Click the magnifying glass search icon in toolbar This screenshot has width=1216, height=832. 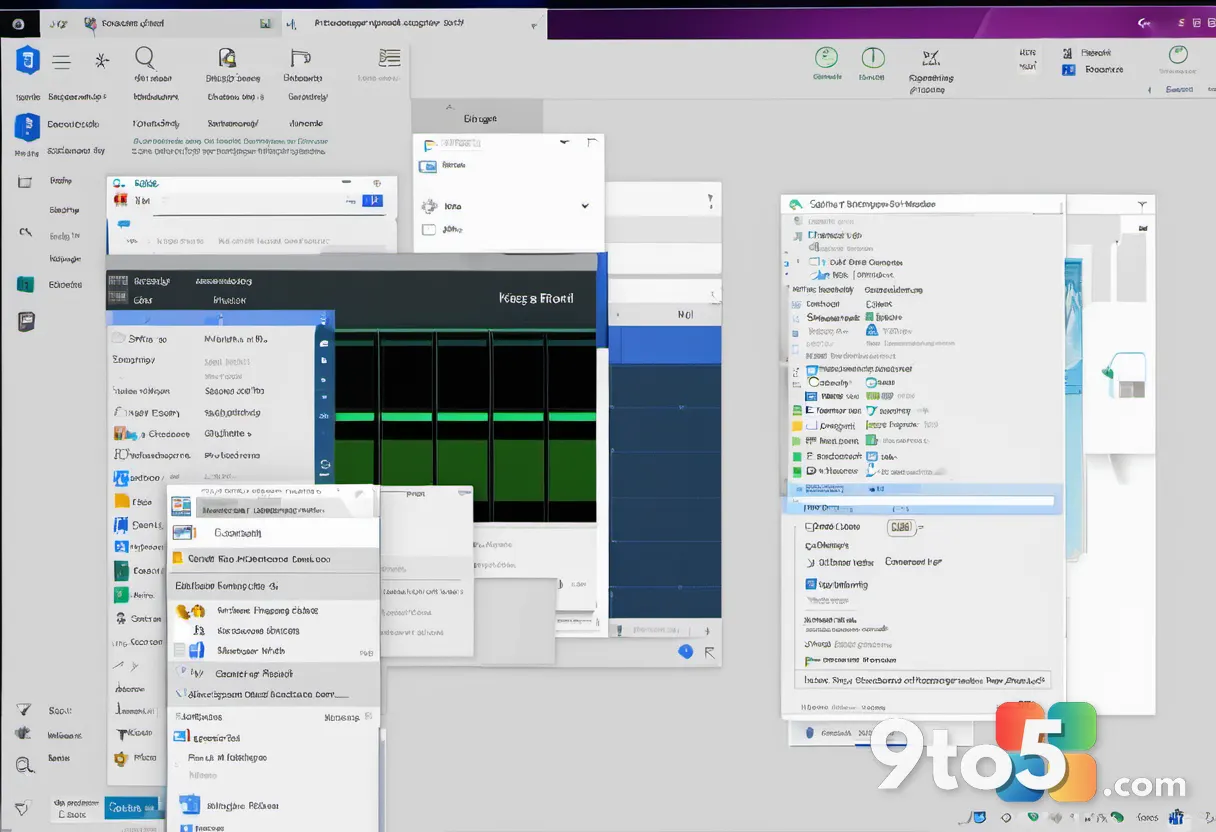(x=145, y=58)
